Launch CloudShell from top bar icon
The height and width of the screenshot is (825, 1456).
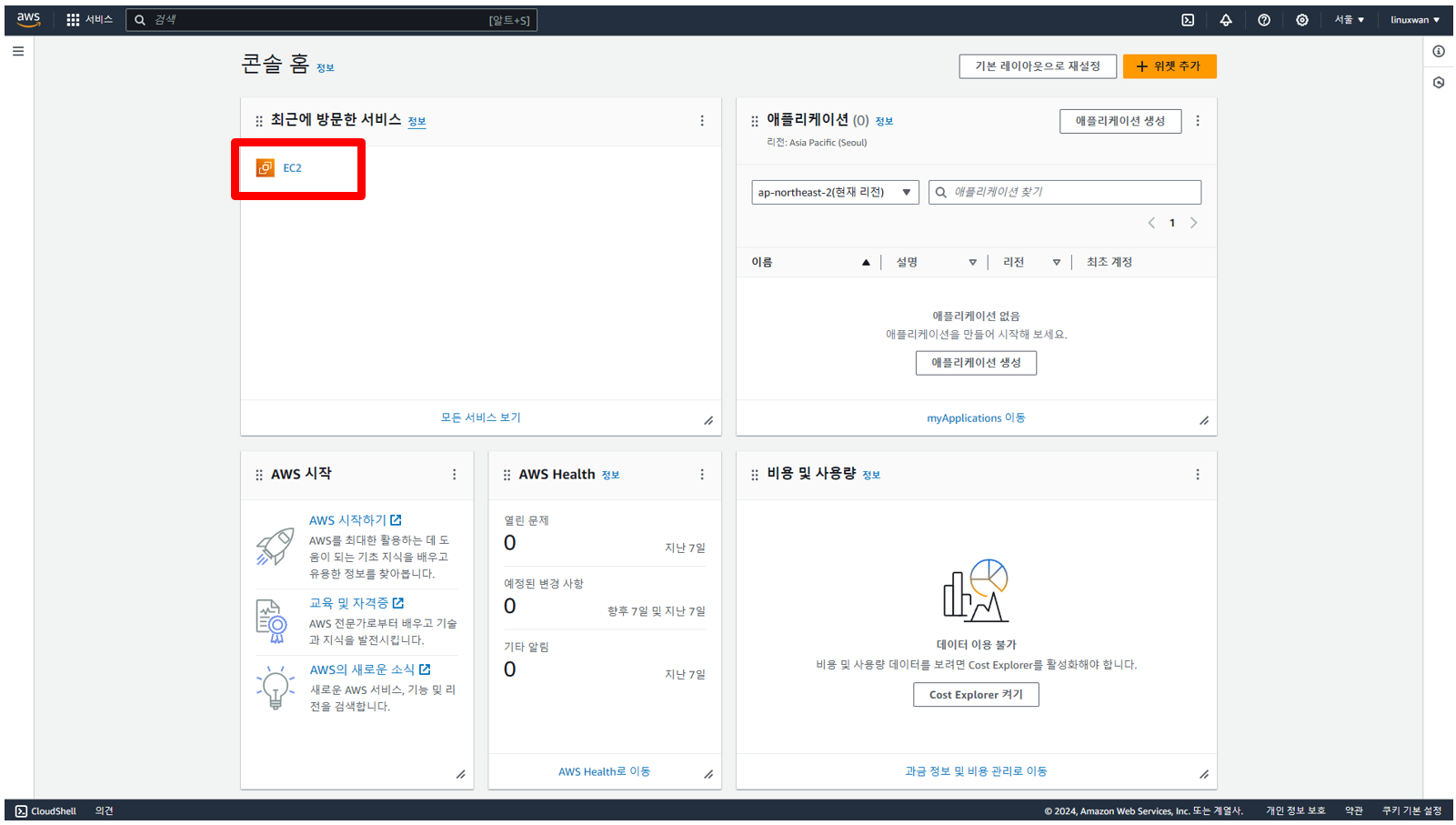tap(1188, 20)
